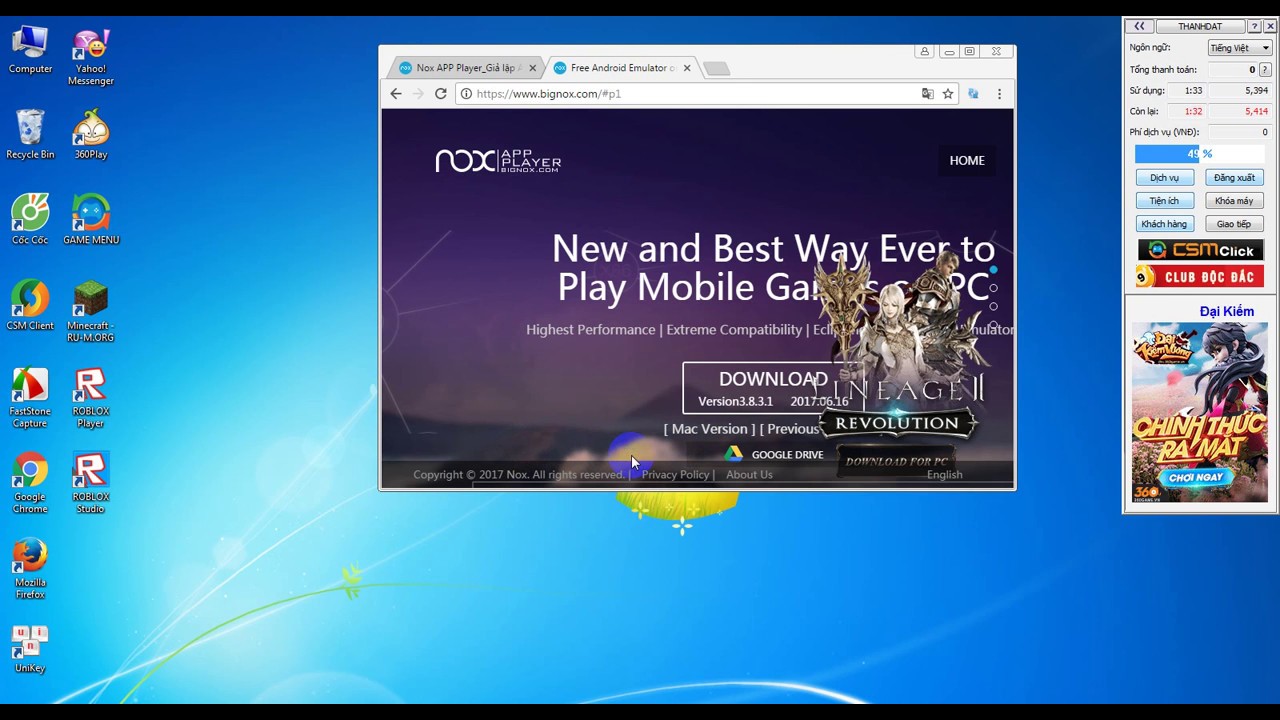1280x720 pixels.
Task: Launch the CSM Client icon
Action: [30, 306]
